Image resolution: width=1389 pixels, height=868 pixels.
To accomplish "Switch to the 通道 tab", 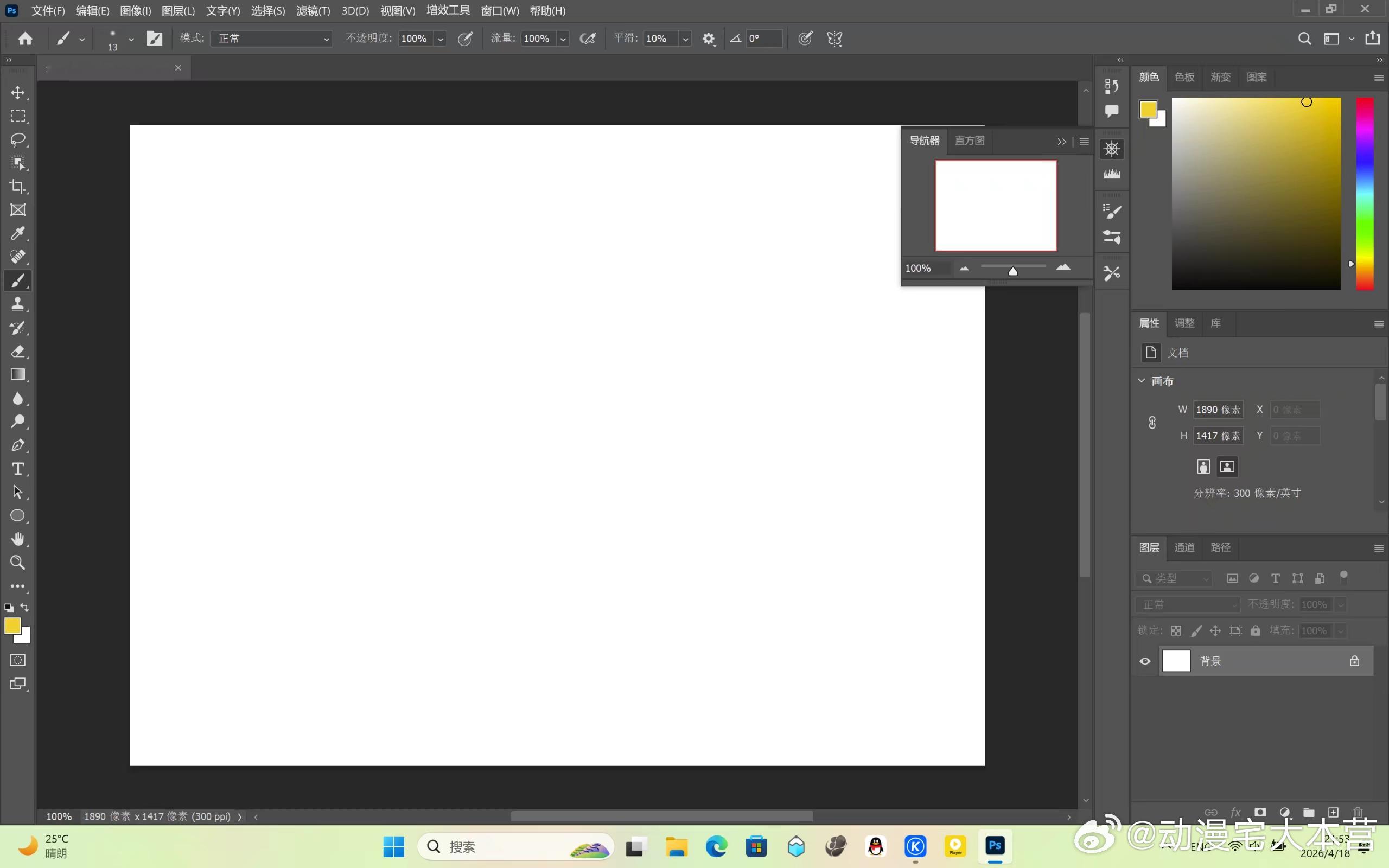I will click(x=1184, y=547).
